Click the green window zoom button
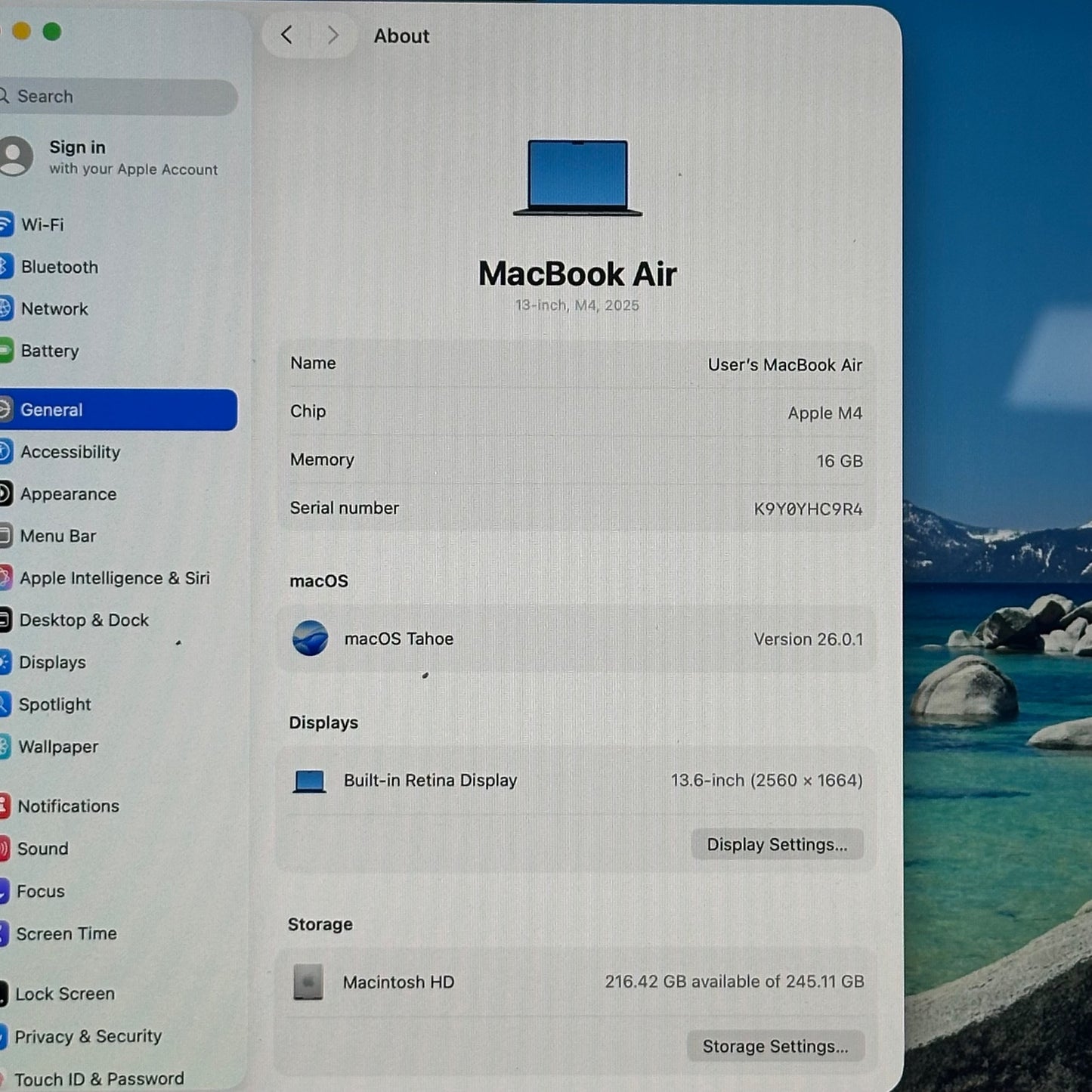 (x=52, y=32)
